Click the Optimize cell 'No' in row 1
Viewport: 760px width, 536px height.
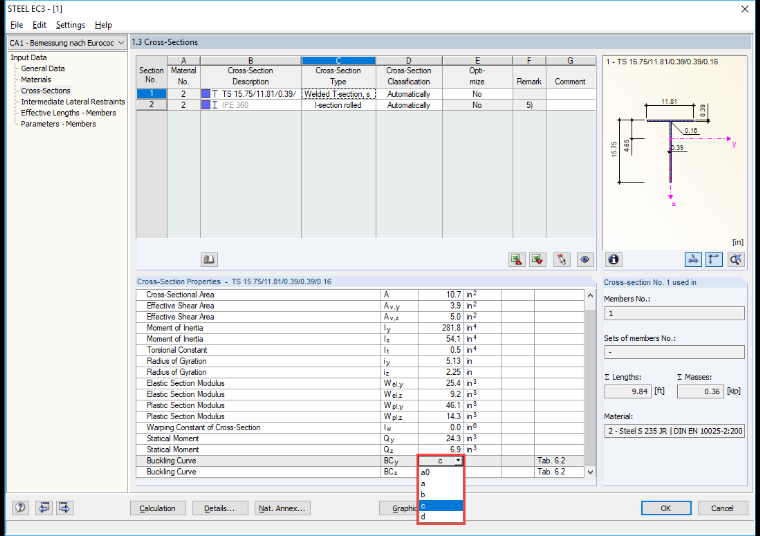477,94
